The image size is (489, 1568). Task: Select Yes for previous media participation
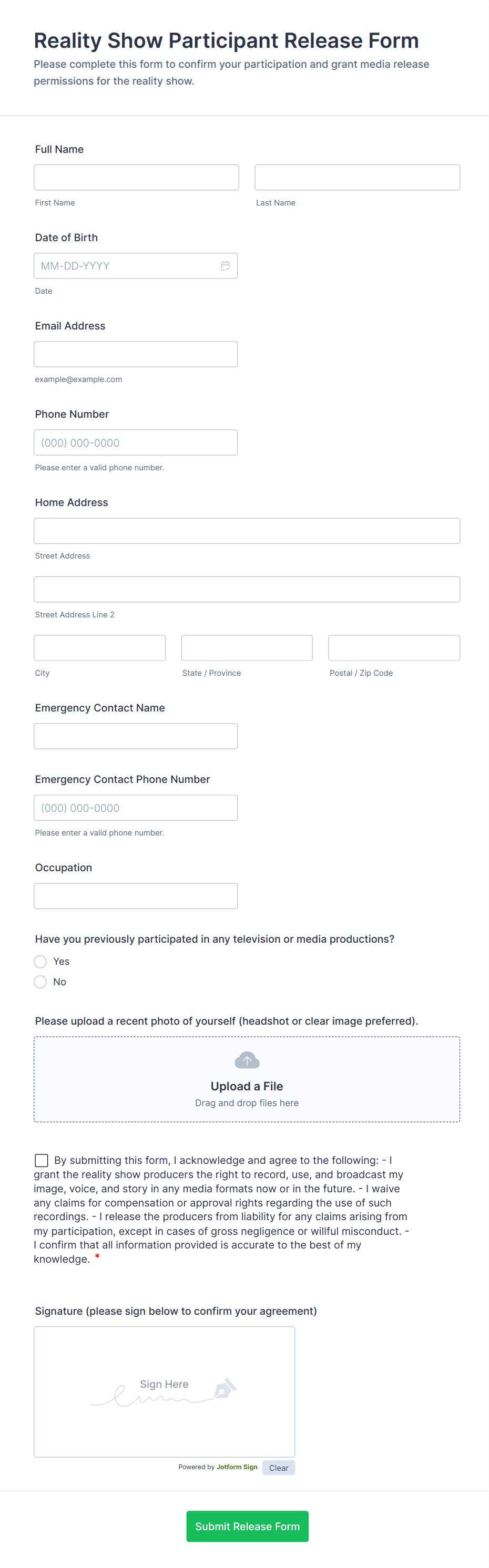(x=40, y=961)
